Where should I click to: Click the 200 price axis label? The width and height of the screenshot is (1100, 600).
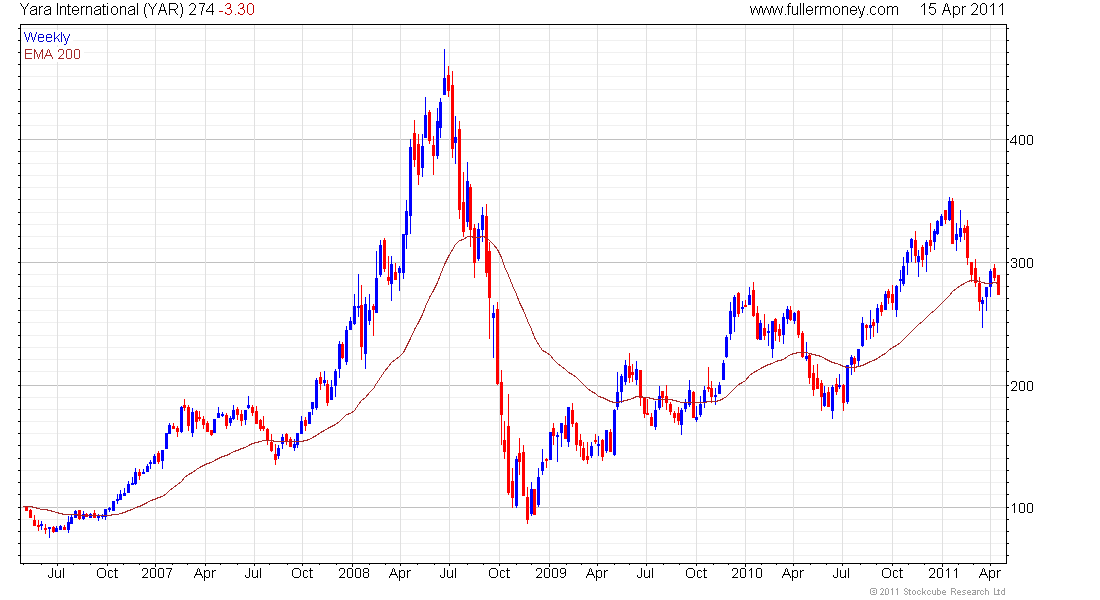pos(1021,386)
